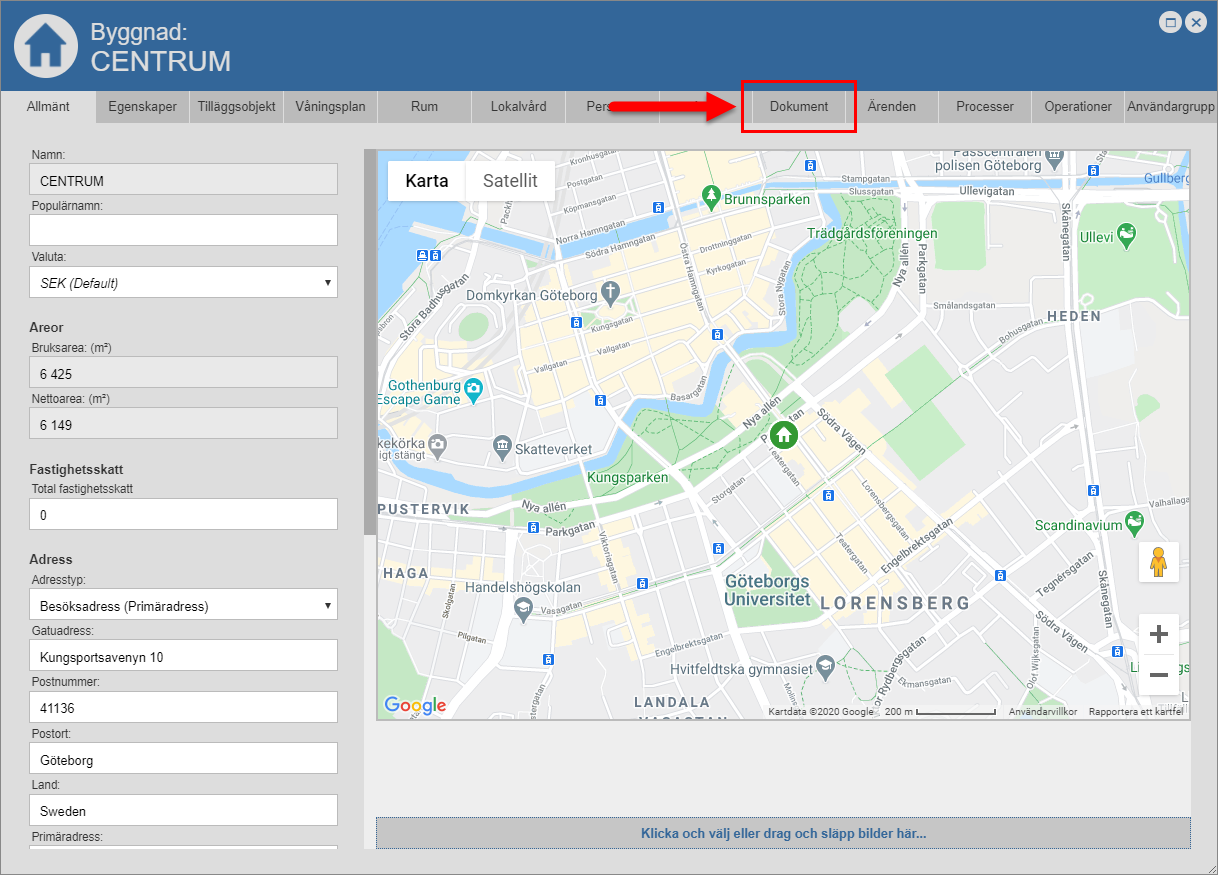Select the Street View pegman icon

(x=1159, y=562)
